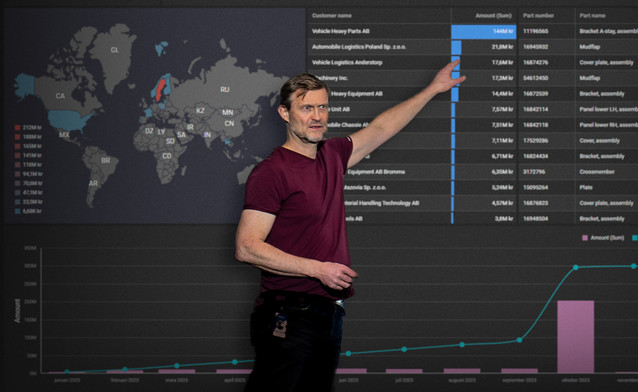Click the 212M kr legend color swatch

tap(17, 128)
